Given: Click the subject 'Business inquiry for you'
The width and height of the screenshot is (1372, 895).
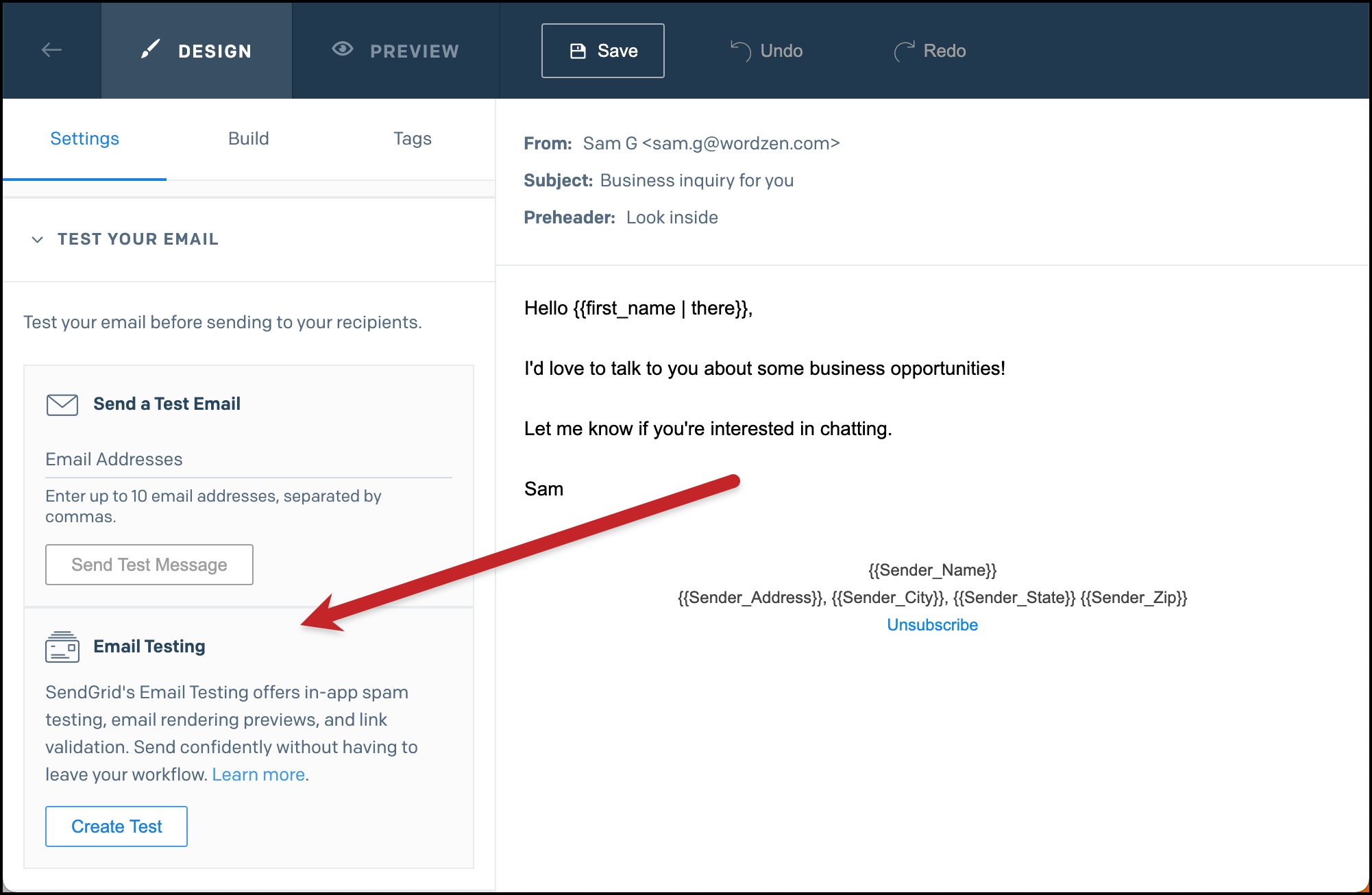Looking at the screenshot, I should click(697, 180).
